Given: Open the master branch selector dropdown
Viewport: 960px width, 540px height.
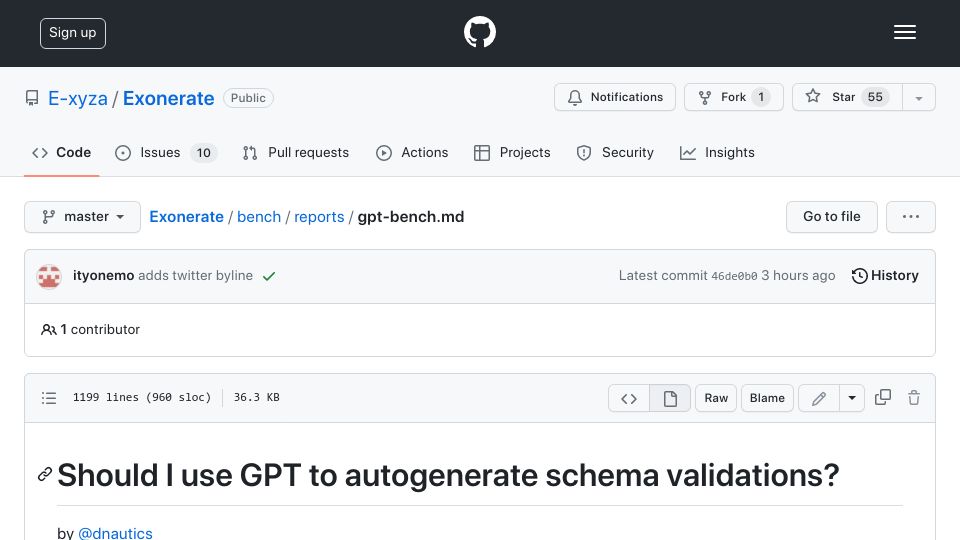Looking at the screenshot, I should 83,217.
